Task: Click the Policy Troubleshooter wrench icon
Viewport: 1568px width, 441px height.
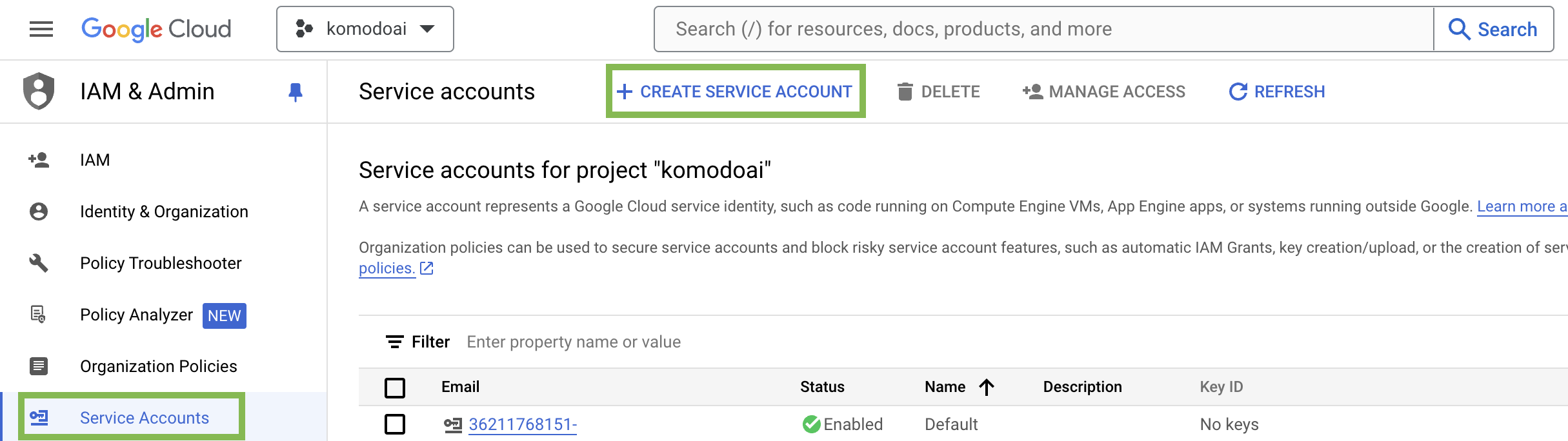Action: (39, 263)
